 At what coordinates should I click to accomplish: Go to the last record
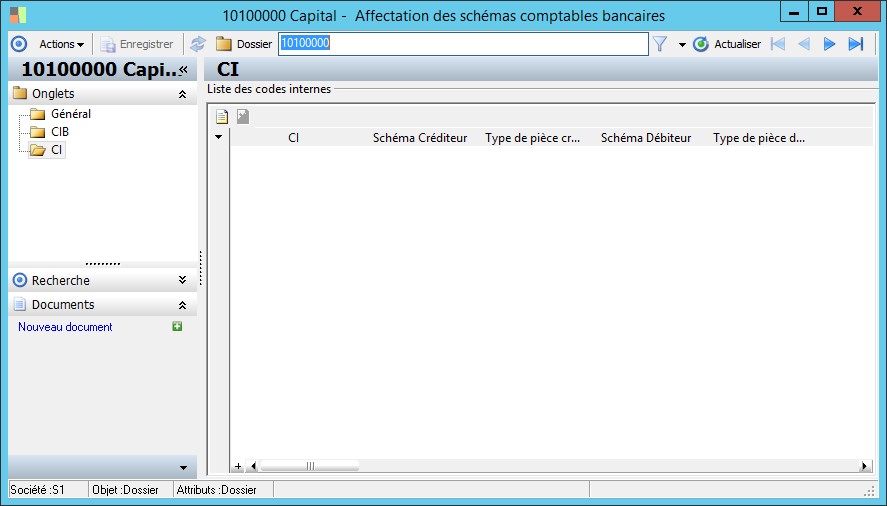pos(856,44)
